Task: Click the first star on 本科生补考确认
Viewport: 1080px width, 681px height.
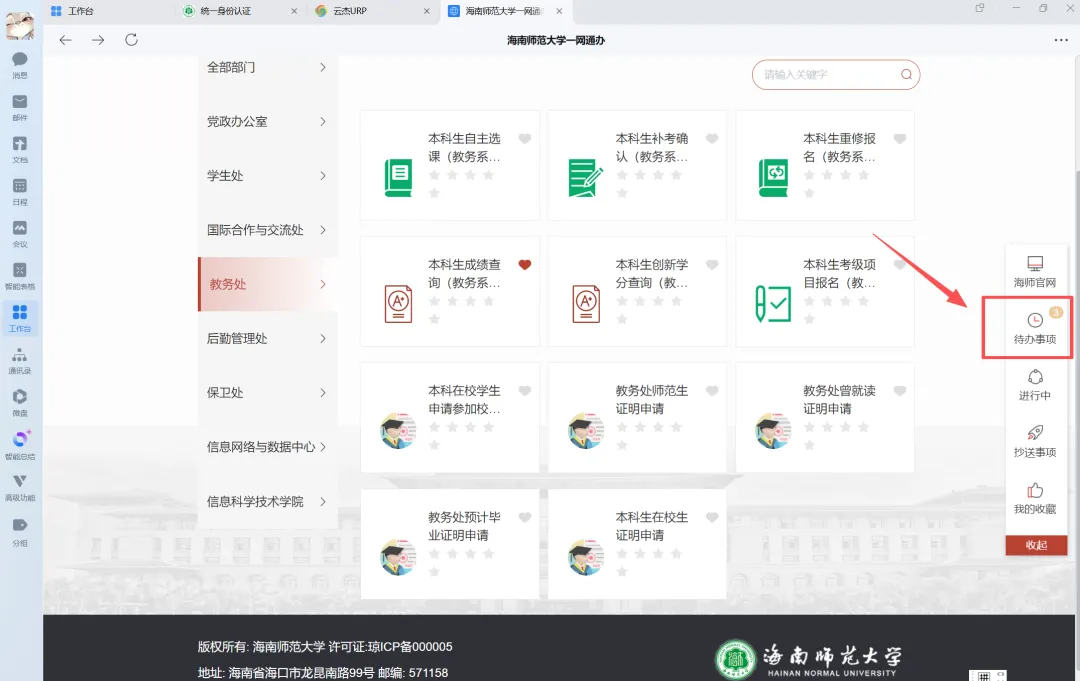Action: pyautogui.click(x=622, y=175)
